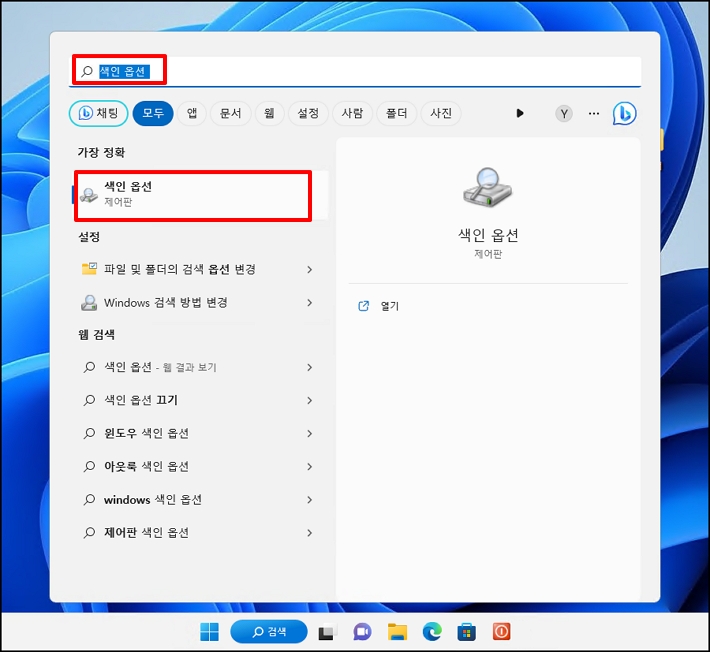Click the folder icon beside 파일 및 폴더의 검색 옵션 변경

point(89,269)
